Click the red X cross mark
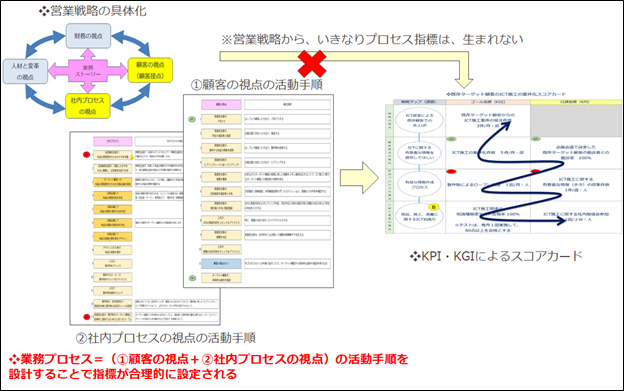The height and width of the screenshot is (391, 624). 312,64
